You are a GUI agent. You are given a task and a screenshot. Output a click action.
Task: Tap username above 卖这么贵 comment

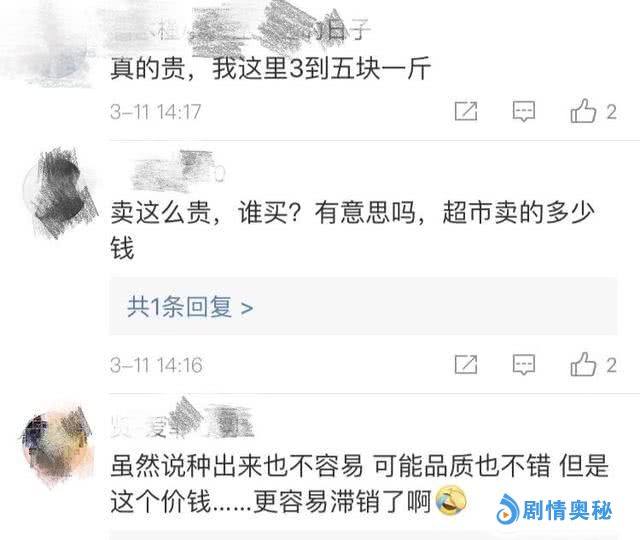[x=178, y=172]
